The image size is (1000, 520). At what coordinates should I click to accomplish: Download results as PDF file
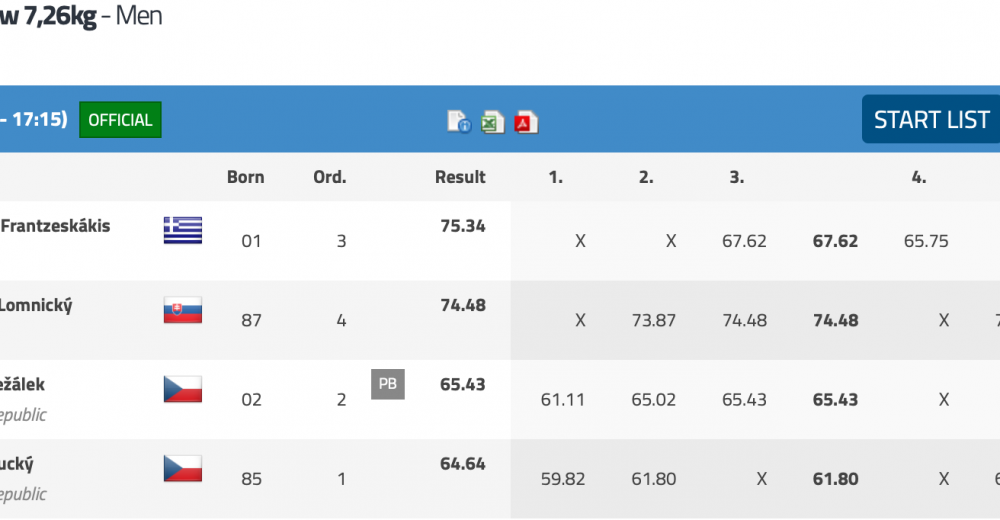point(526,122)
